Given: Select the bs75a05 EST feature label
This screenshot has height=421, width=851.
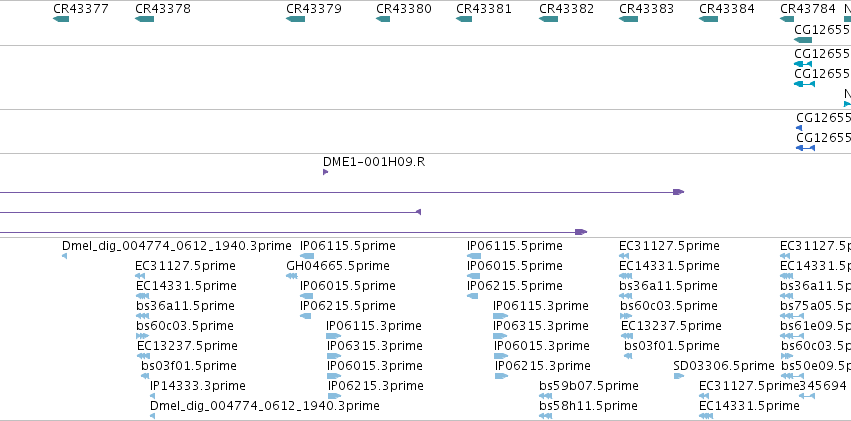Looking at the screenshot, I should click(x=815, y=305).
